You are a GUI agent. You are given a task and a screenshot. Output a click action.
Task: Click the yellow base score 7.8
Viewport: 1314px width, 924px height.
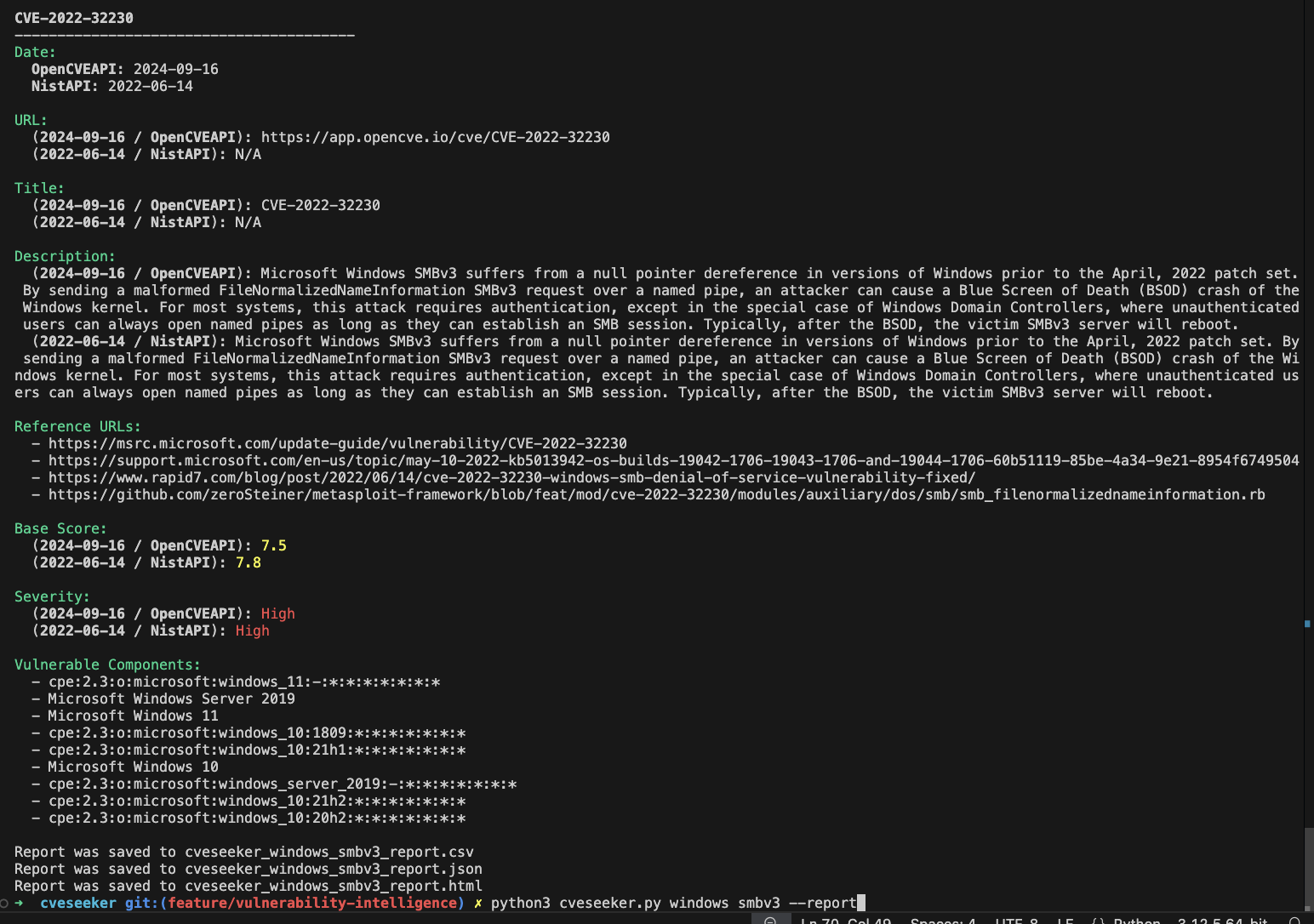point(248,562)
